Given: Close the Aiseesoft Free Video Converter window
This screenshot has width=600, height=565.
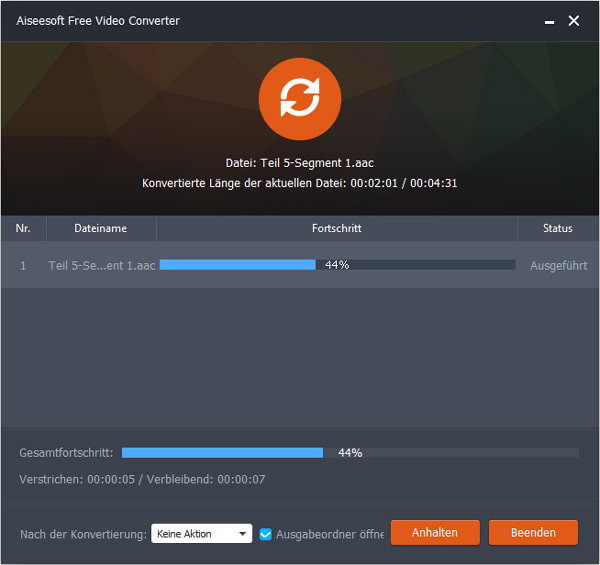Looking at the screenshot, I should [574, 21].
